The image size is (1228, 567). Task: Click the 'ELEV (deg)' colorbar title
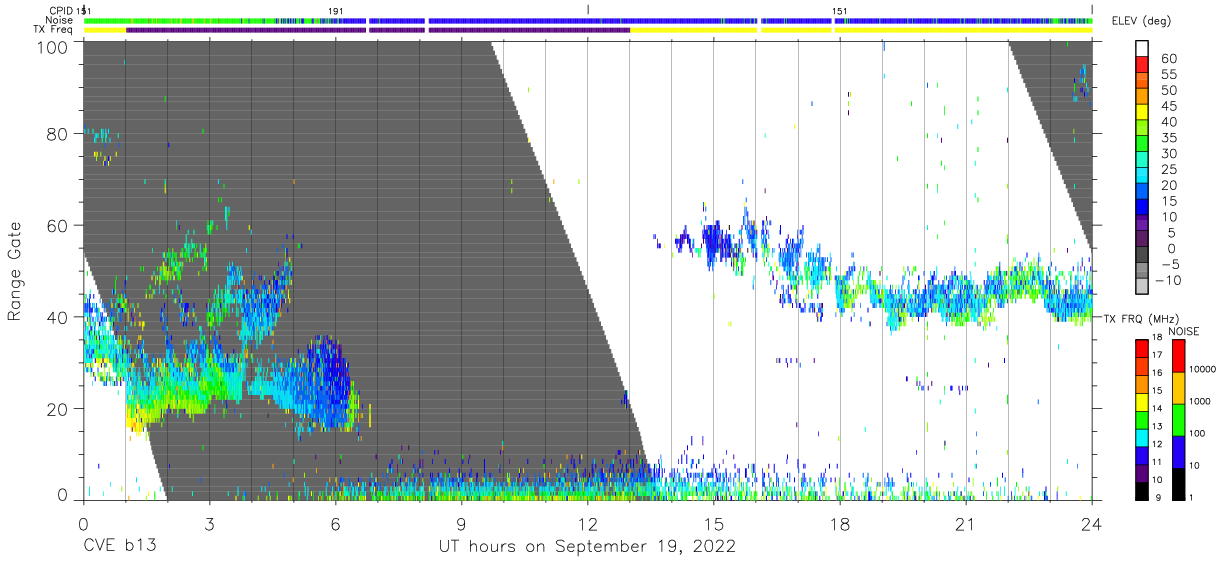[1141, 21]
